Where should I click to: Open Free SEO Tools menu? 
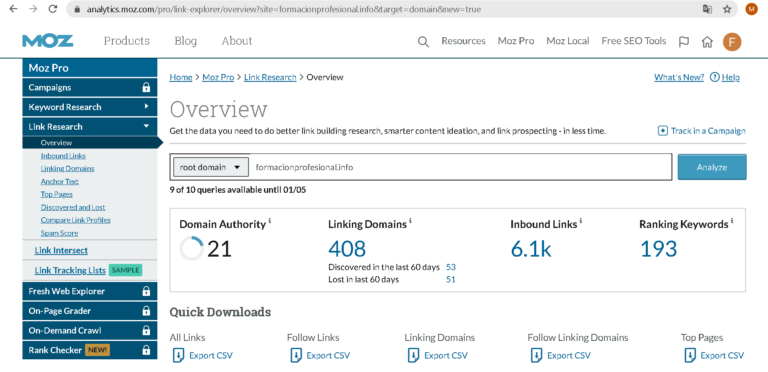(x=634, y=41)
